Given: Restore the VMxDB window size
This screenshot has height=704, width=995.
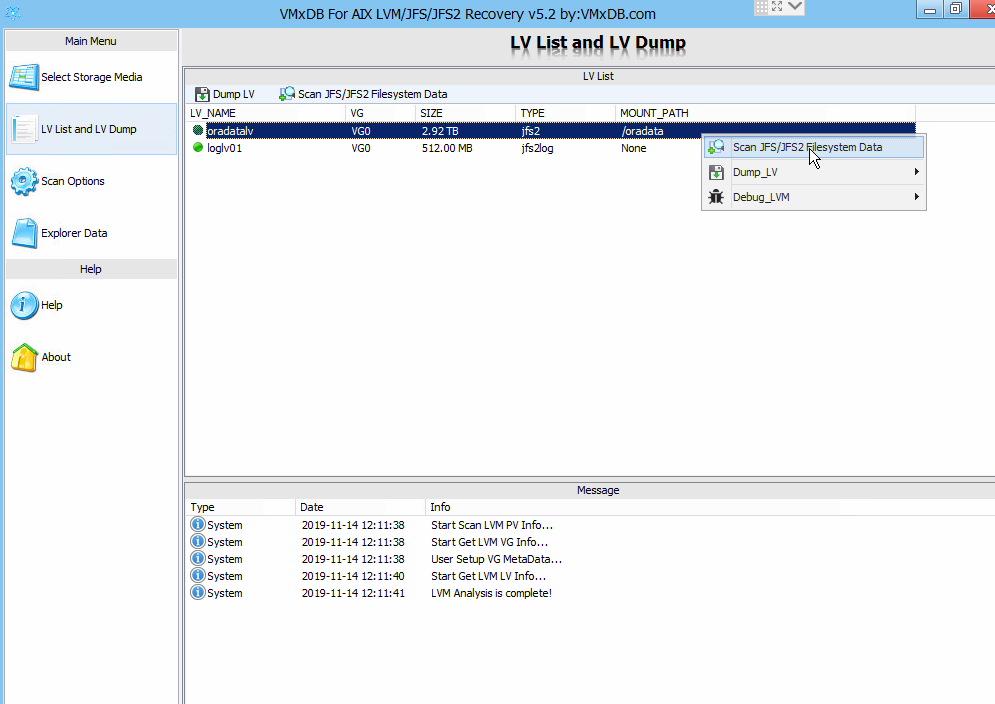Looking at the screenshot, I should [x=956, y=9].
